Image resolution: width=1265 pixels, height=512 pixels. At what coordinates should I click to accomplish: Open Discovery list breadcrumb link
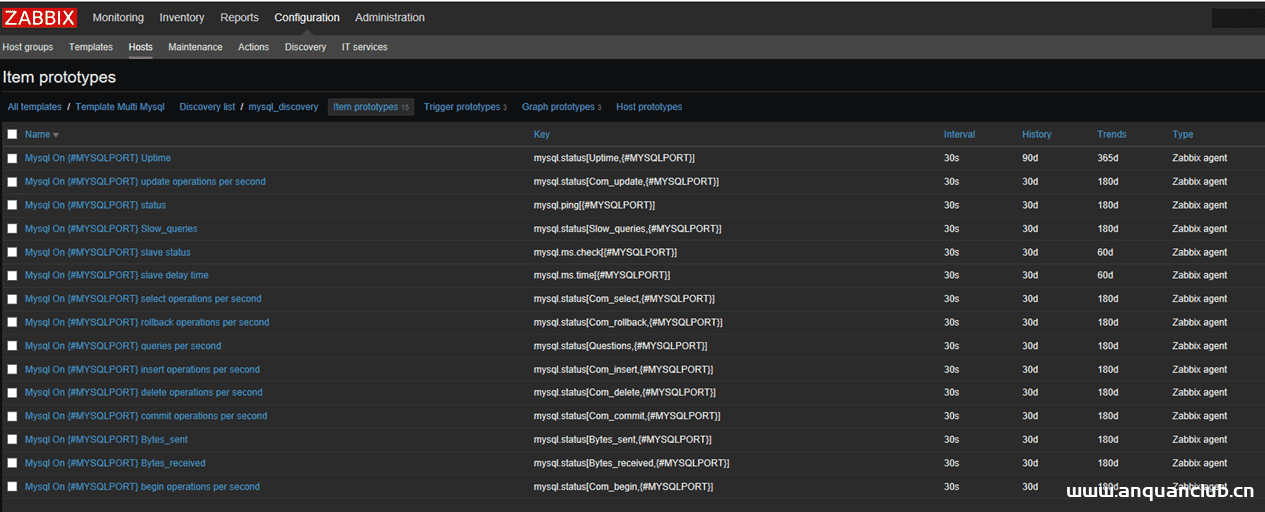[207, 107]
